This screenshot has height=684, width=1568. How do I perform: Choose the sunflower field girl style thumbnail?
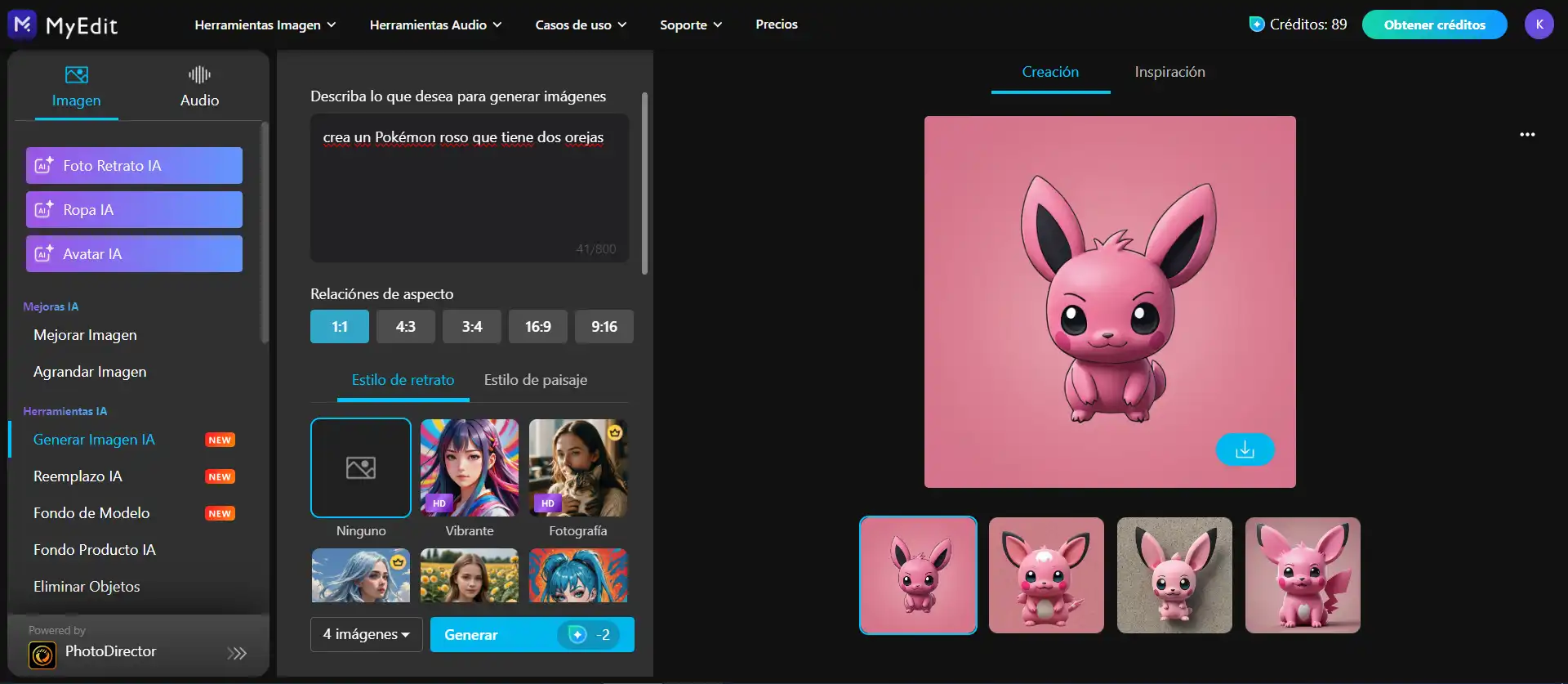coord(470,575)
